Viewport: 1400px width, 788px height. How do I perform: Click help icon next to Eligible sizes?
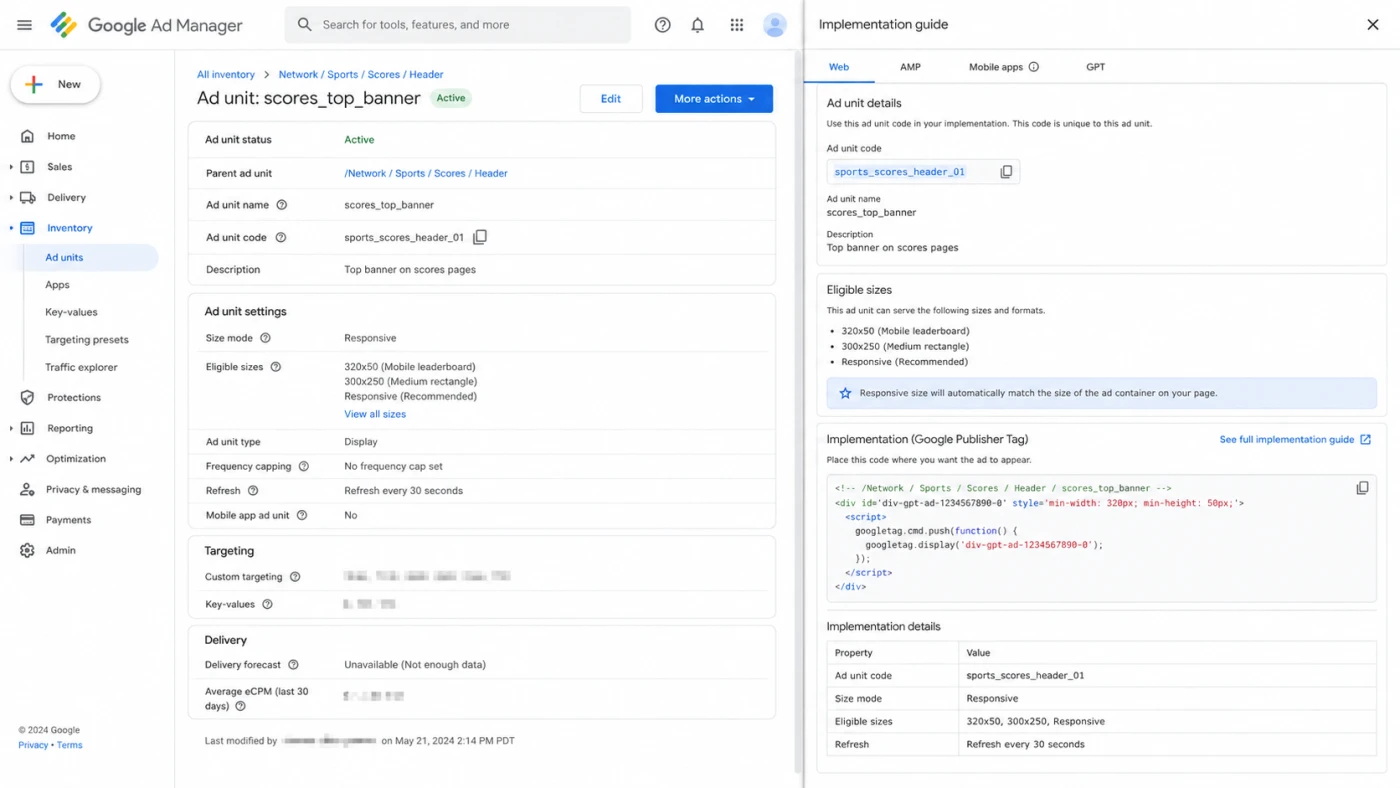click(276, 367)
